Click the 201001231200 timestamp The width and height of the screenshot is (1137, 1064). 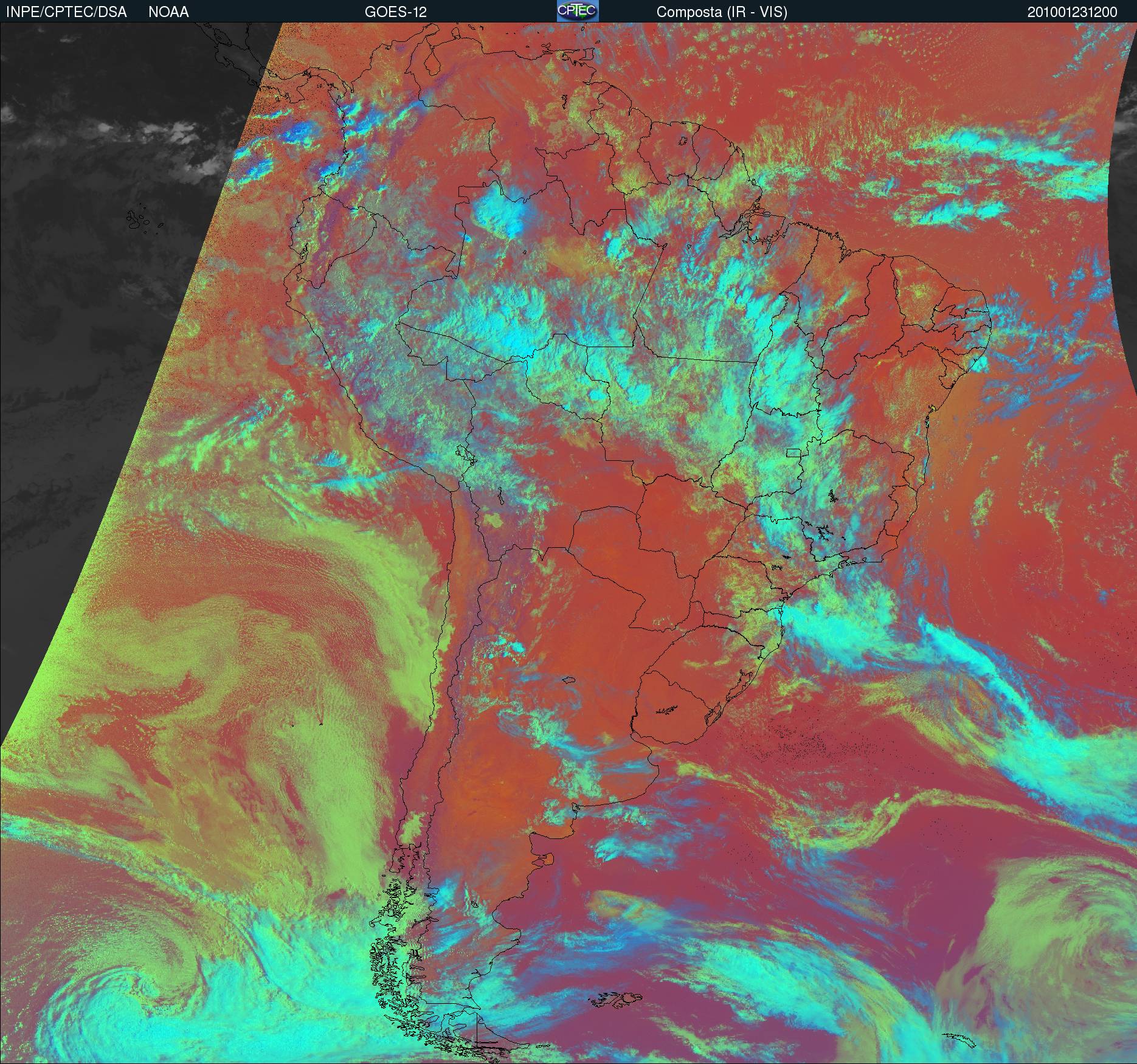[1073, 12]
